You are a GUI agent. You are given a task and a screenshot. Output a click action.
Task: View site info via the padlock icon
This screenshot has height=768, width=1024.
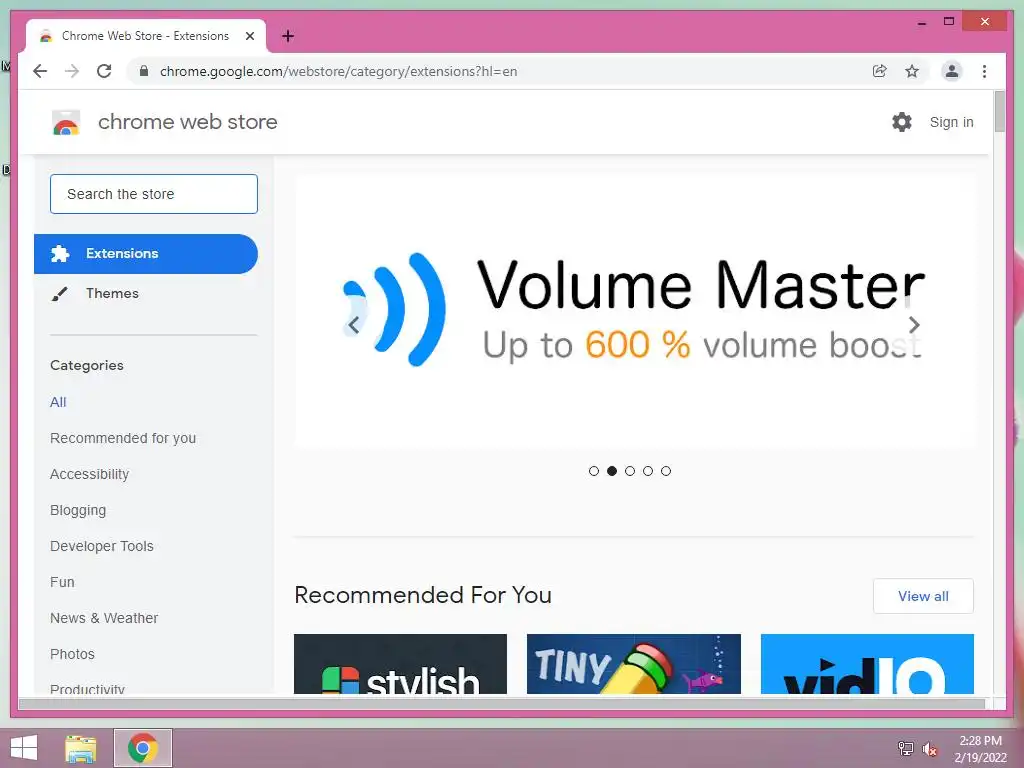coord(144,71)
